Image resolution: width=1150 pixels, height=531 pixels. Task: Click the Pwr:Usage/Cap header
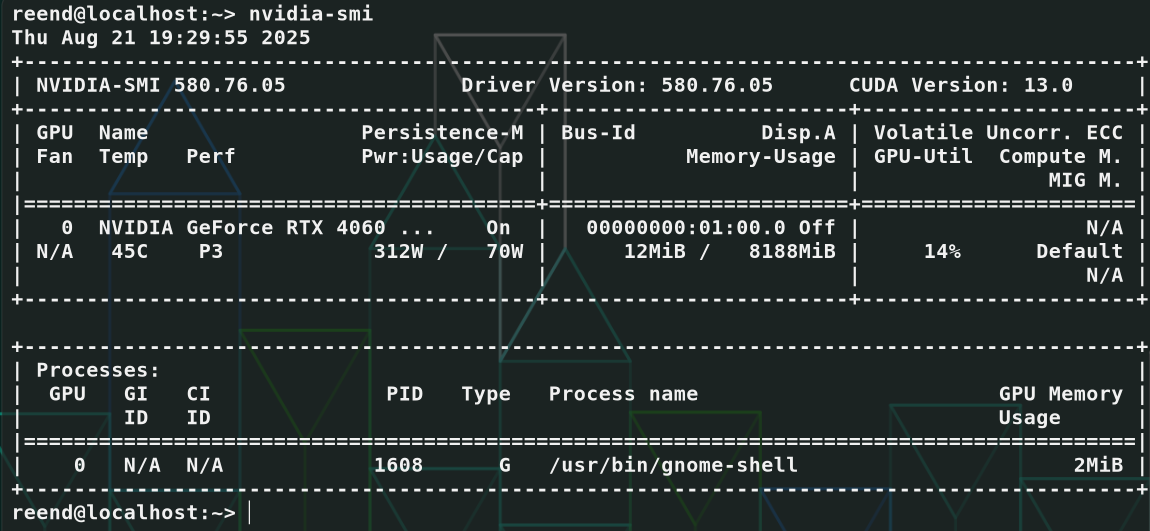(442, 156)
